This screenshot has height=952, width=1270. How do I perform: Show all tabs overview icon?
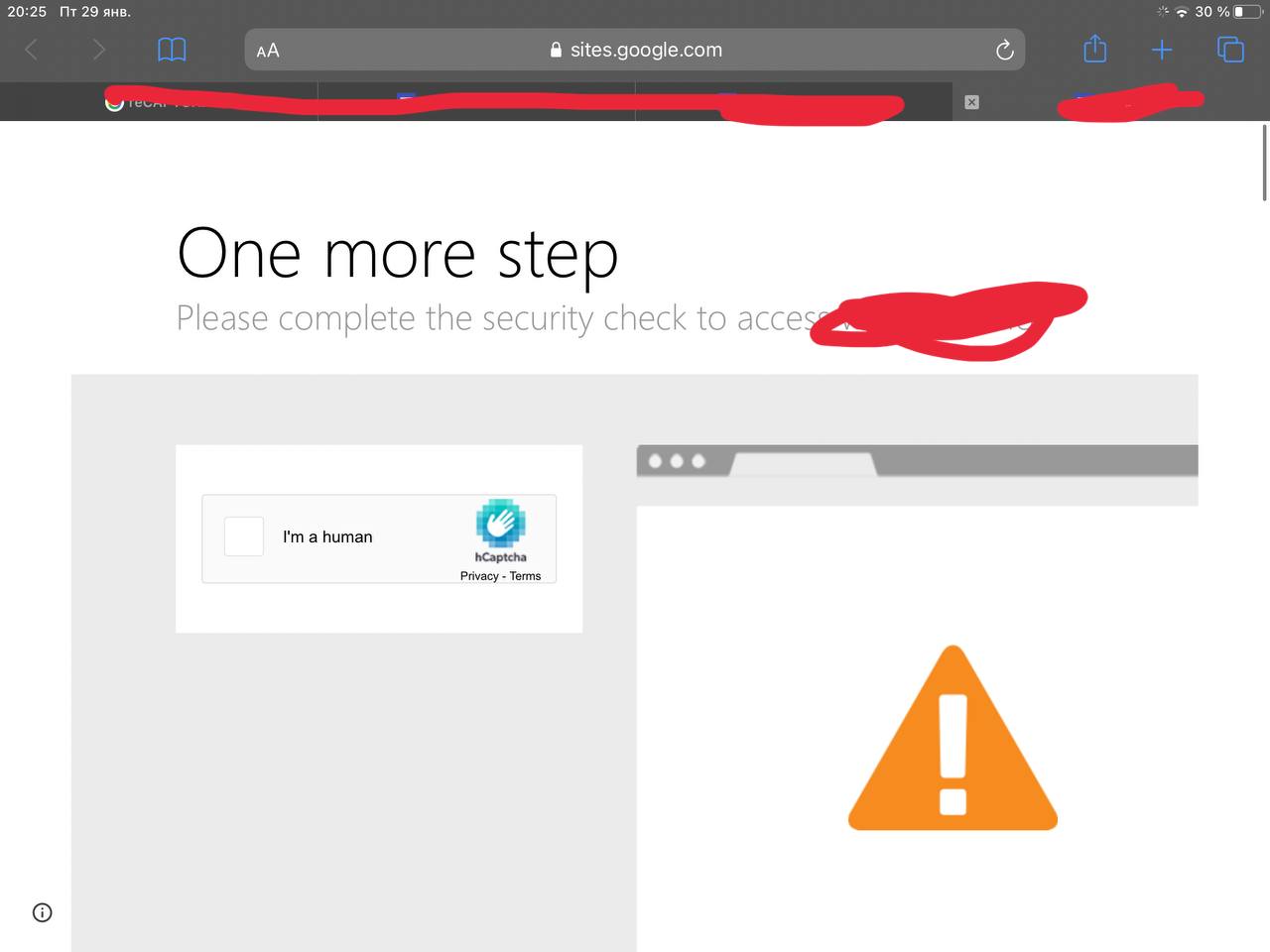(1230, 50)
